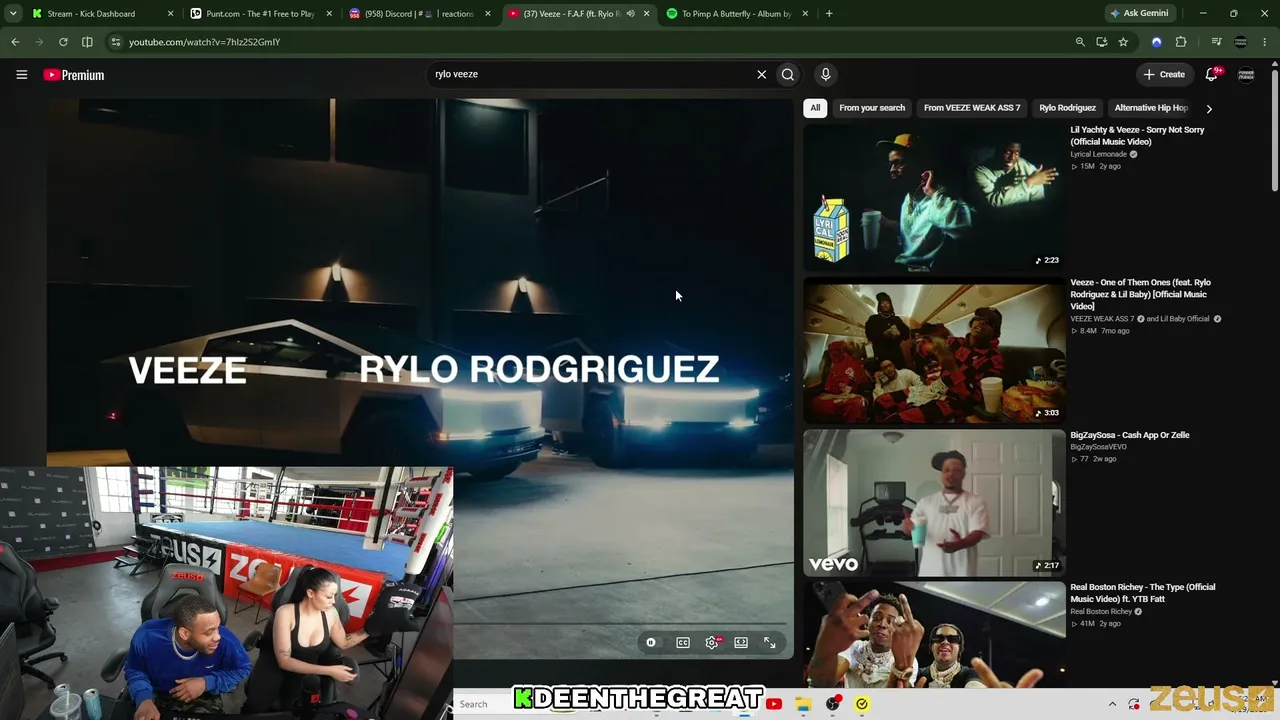
Task: Expand the system tray hidden icons
Action: click(x=1112, y=704)
